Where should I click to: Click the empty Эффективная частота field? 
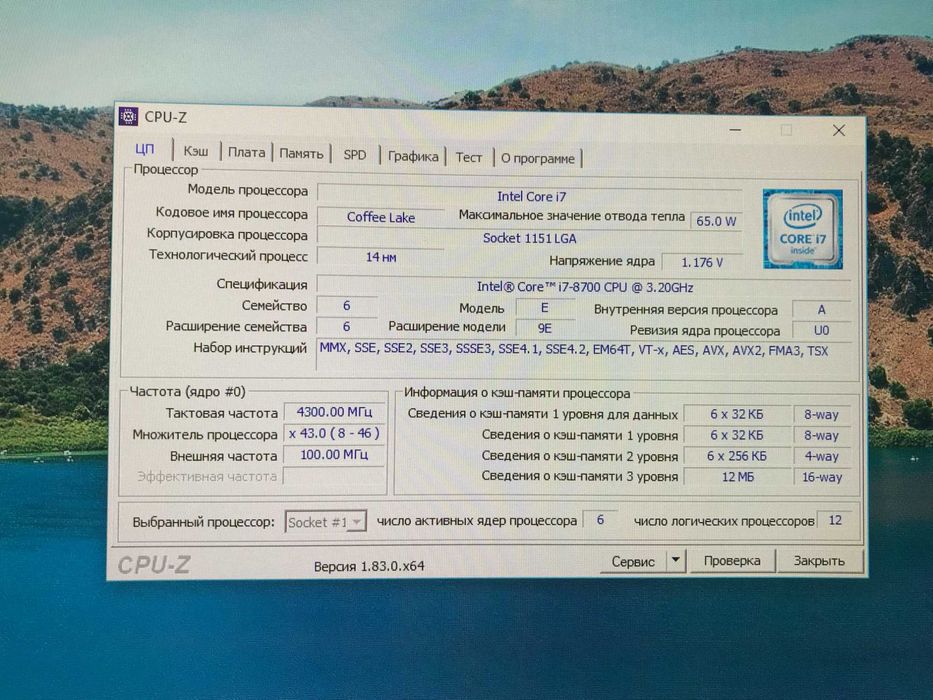(334, 476)
